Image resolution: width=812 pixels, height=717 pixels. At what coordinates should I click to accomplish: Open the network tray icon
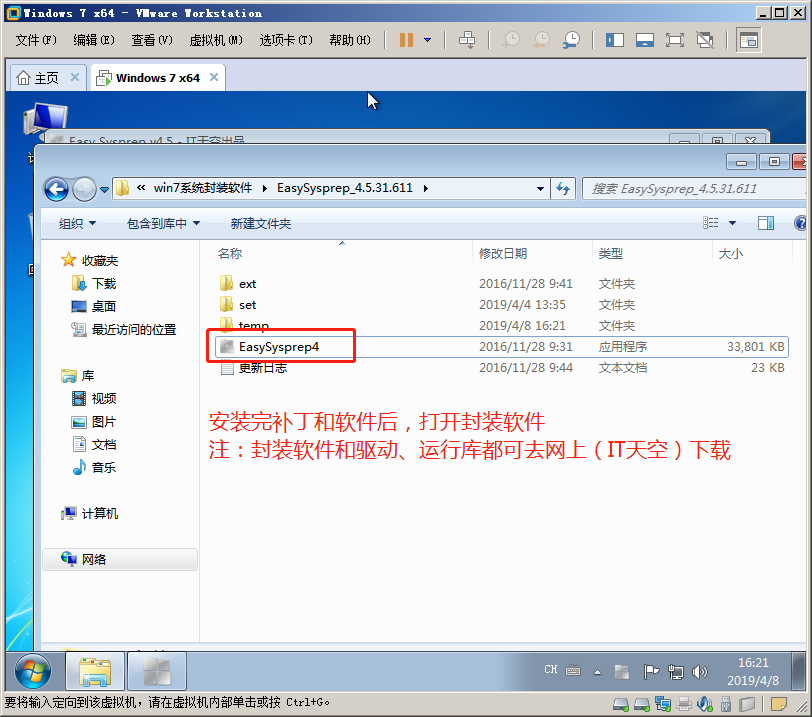(x=675, y=672)
